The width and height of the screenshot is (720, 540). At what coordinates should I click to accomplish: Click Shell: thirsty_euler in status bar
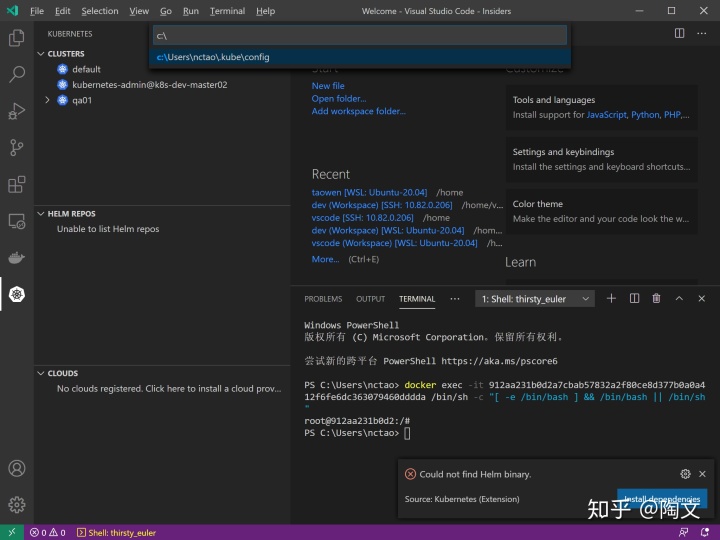[x=117, y=533]
